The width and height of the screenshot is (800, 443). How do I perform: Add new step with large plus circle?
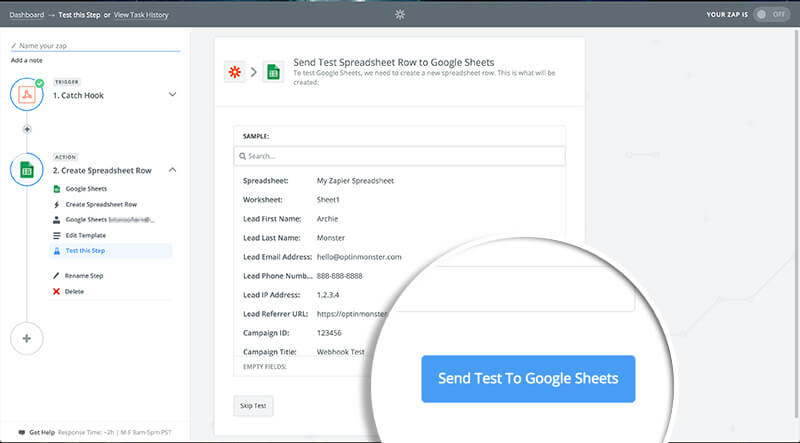[27, 338]
